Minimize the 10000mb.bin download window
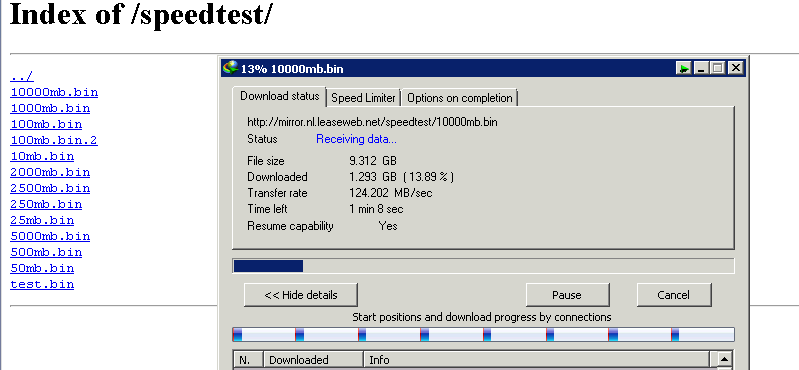Image resolution: width=799 pixels, height=370 pixels. click(701, 68)
